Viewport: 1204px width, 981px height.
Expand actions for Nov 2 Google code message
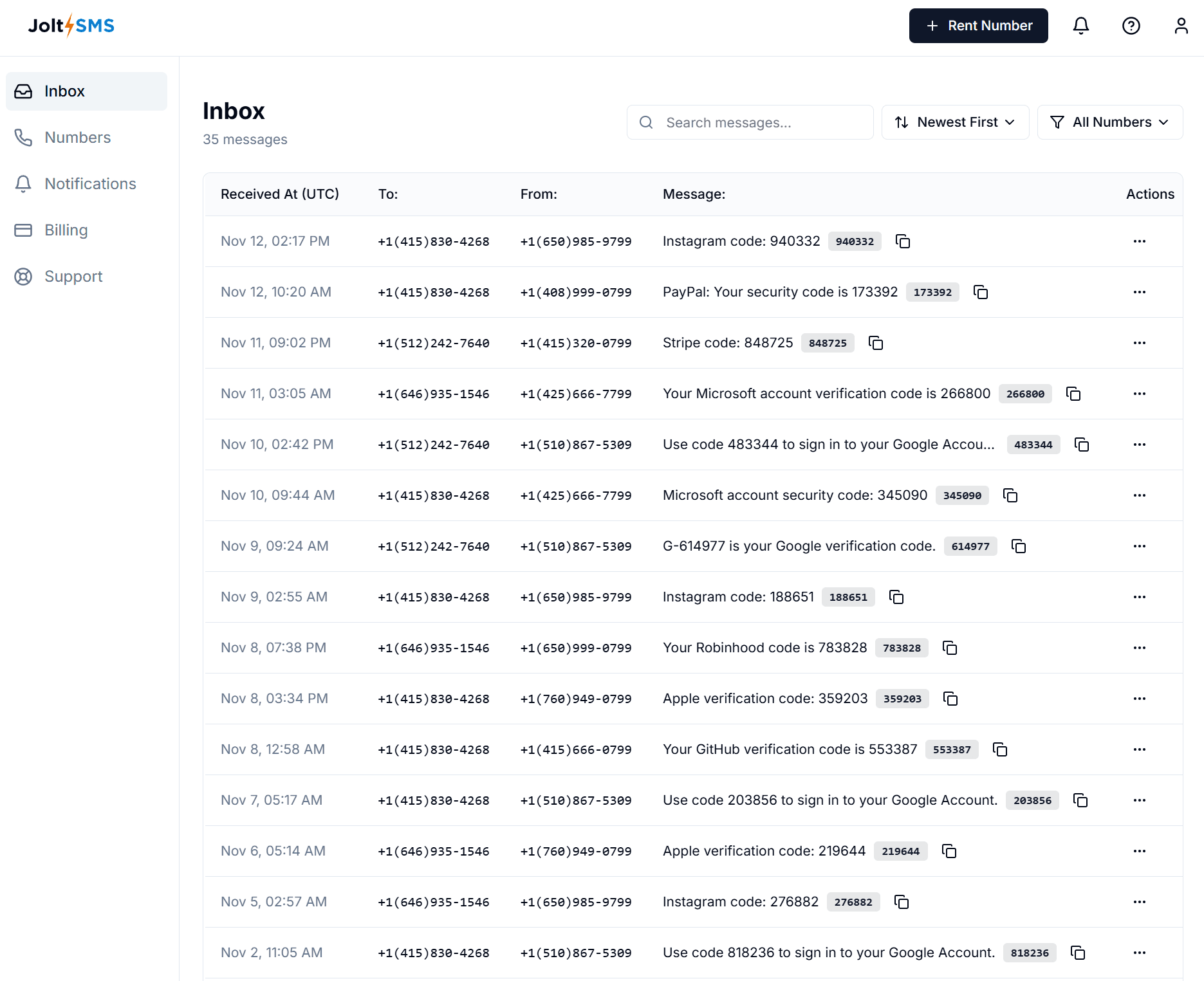1140,953
